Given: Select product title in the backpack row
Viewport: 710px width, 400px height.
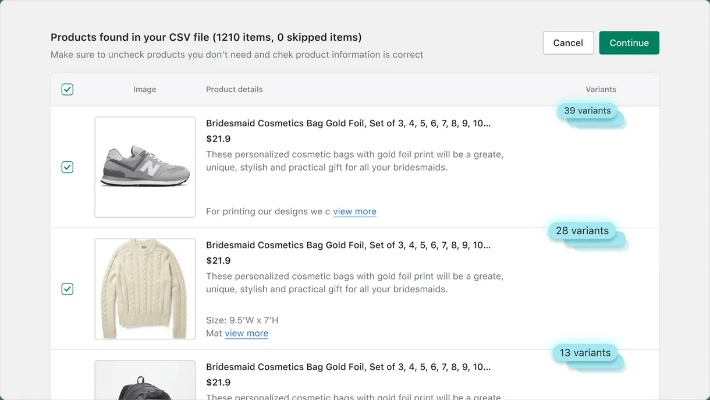Looking at the screenshot, I should pos(348,367).
